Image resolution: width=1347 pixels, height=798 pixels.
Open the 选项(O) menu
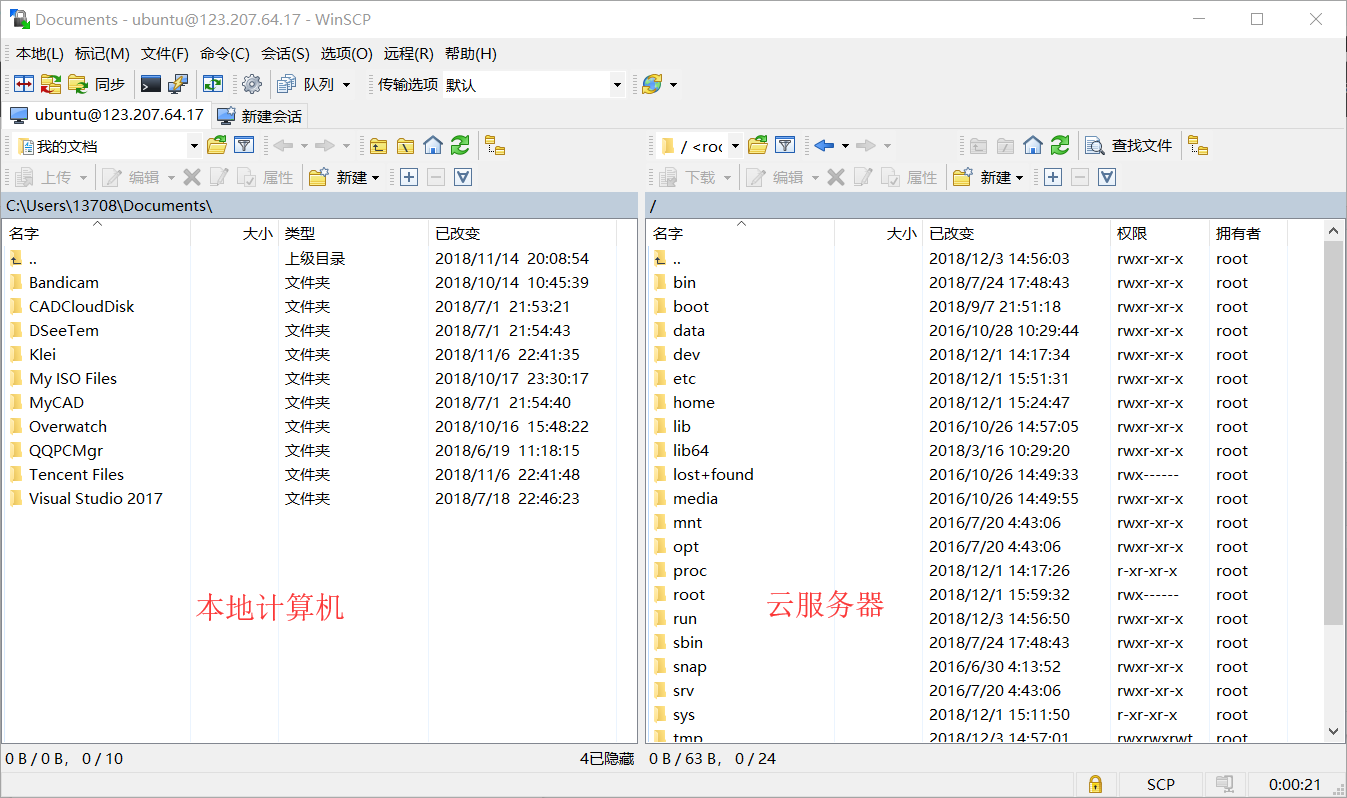coord(346,54)
